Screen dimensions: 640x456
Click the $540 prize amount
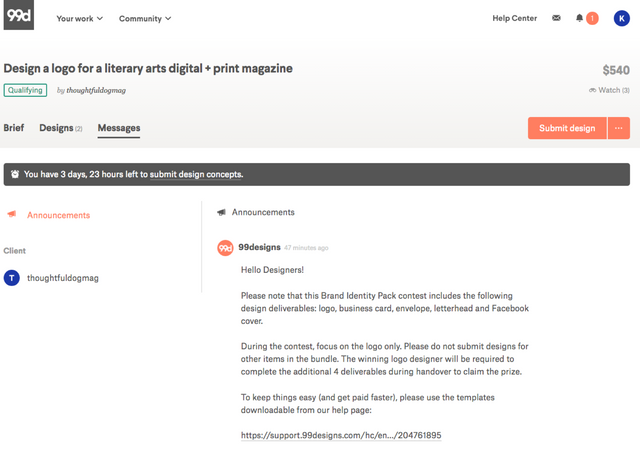(x=616, y=70)
